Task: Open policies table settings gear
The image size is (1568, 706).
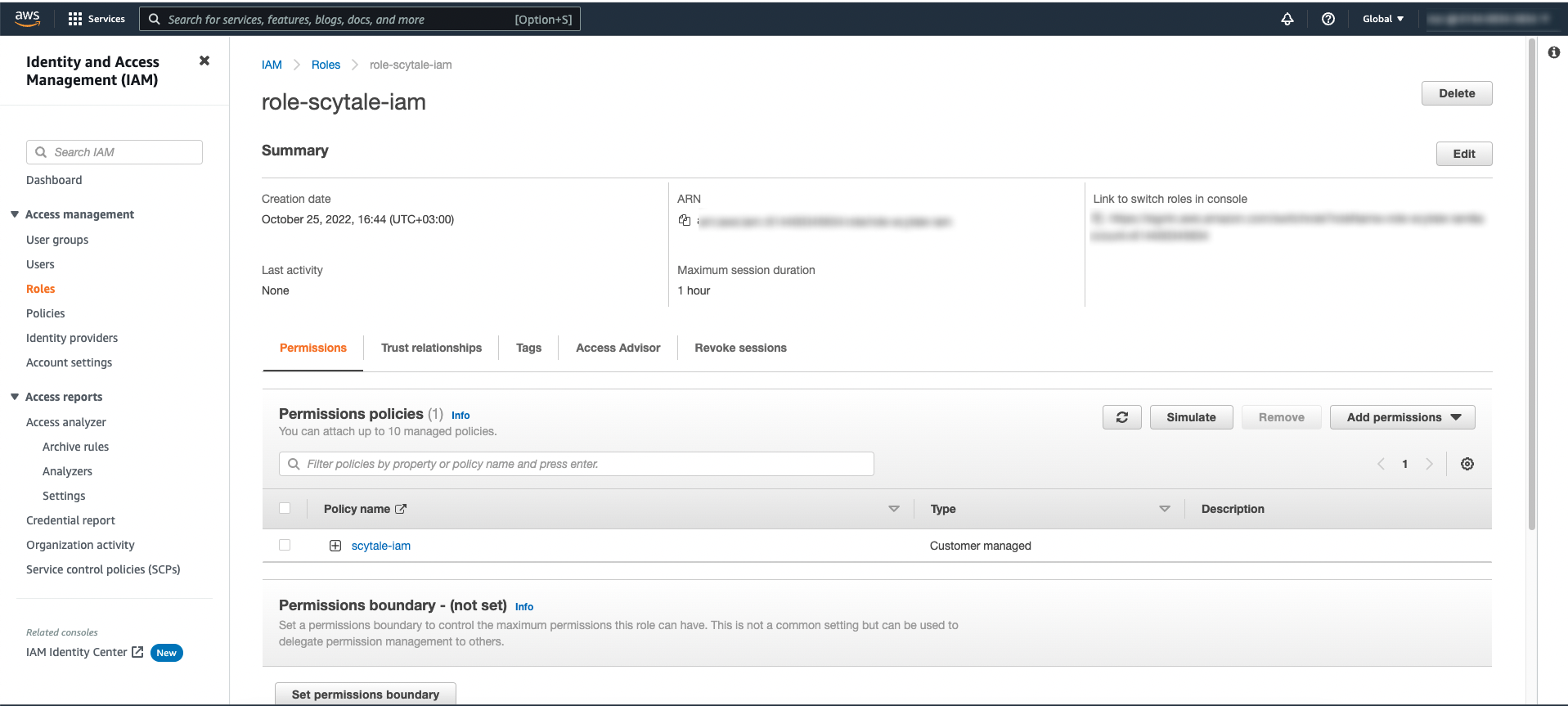Action: (x=1467, y=464)
